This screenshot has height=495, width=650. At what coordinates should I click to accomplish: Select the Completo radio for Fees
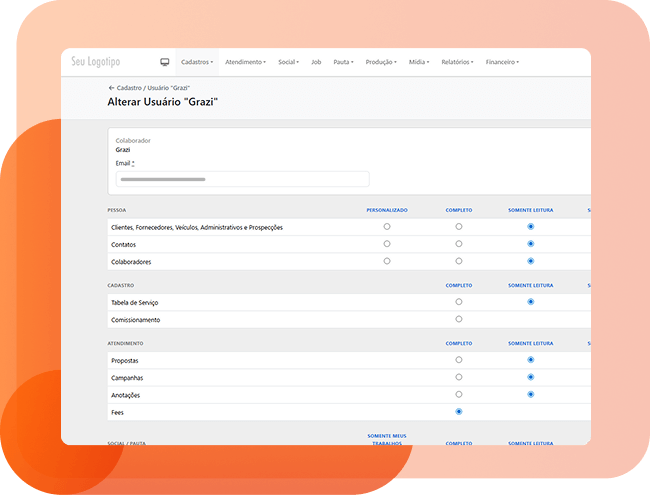[x=459, y=411]
